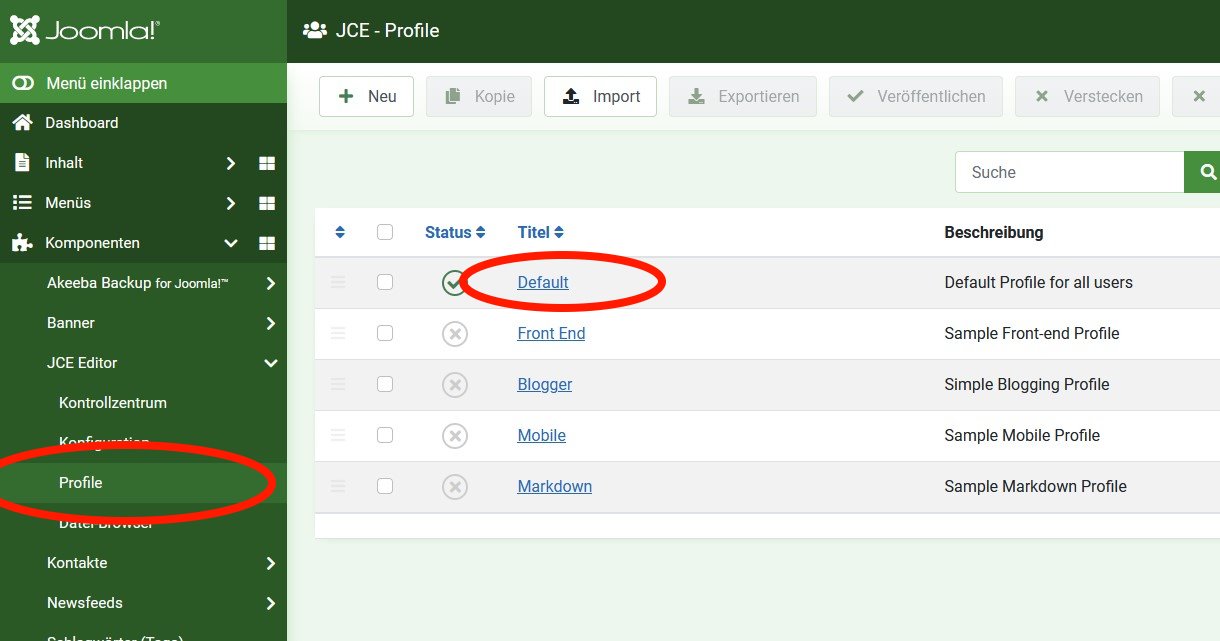The height and width of the screenshot is (641, 1220).
Task: Click the Verstecken button
Action: point(1087,96)
